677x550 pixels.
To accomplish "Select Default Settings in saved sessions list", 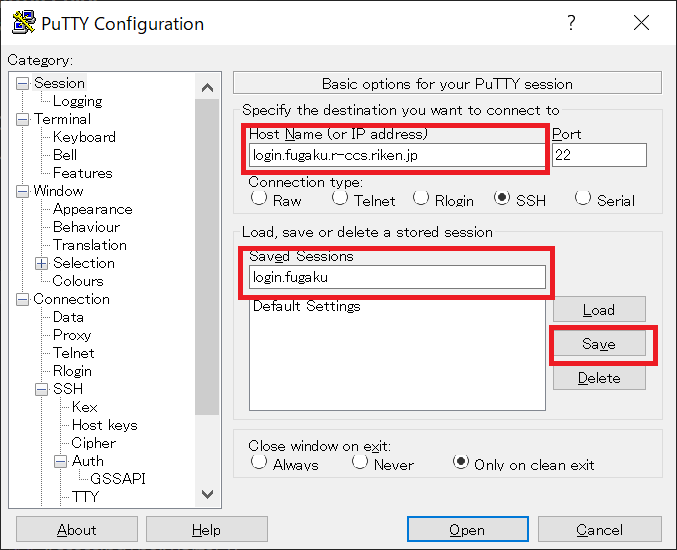I will (x=306, y=306).
